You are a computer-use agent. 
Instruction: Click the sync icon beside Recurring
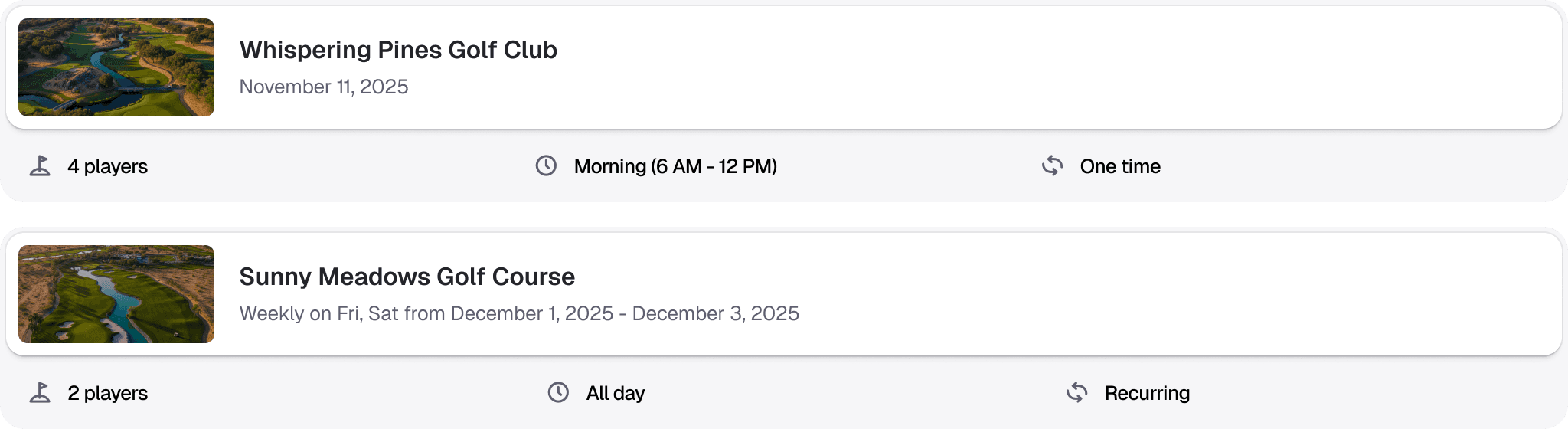click(1077, 392)
